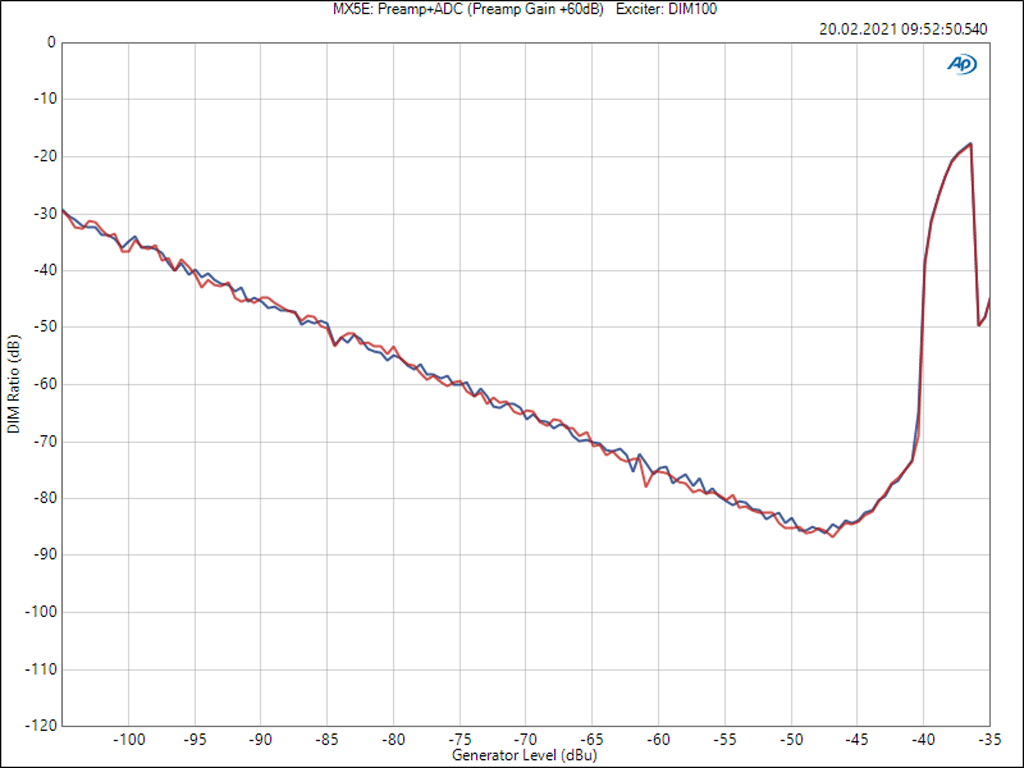Select the DIM Ratio (dB) axis label
Image resolution: width=1024 pixels, height=768 pixels.
13,384
